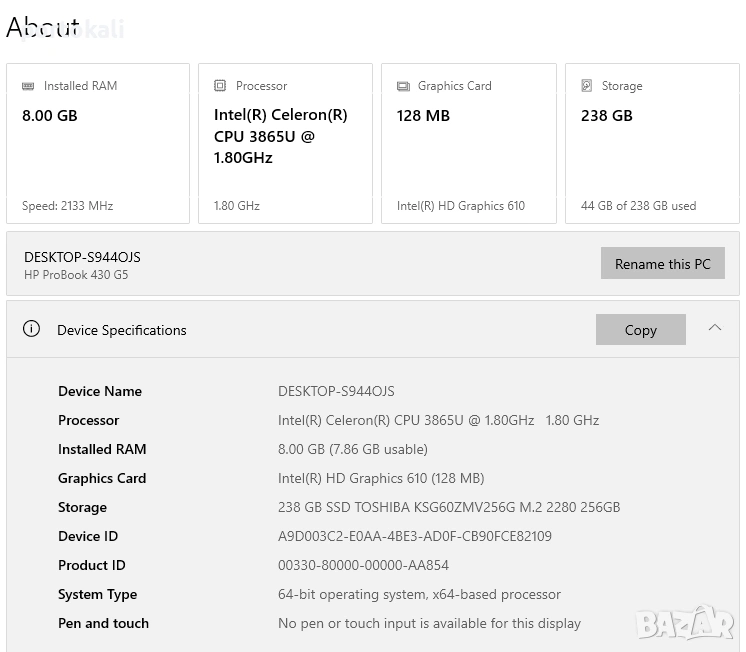Click the Storage drive icon
Image resolution: width=746 pixels, height=652 pixels.
(587, 86)
